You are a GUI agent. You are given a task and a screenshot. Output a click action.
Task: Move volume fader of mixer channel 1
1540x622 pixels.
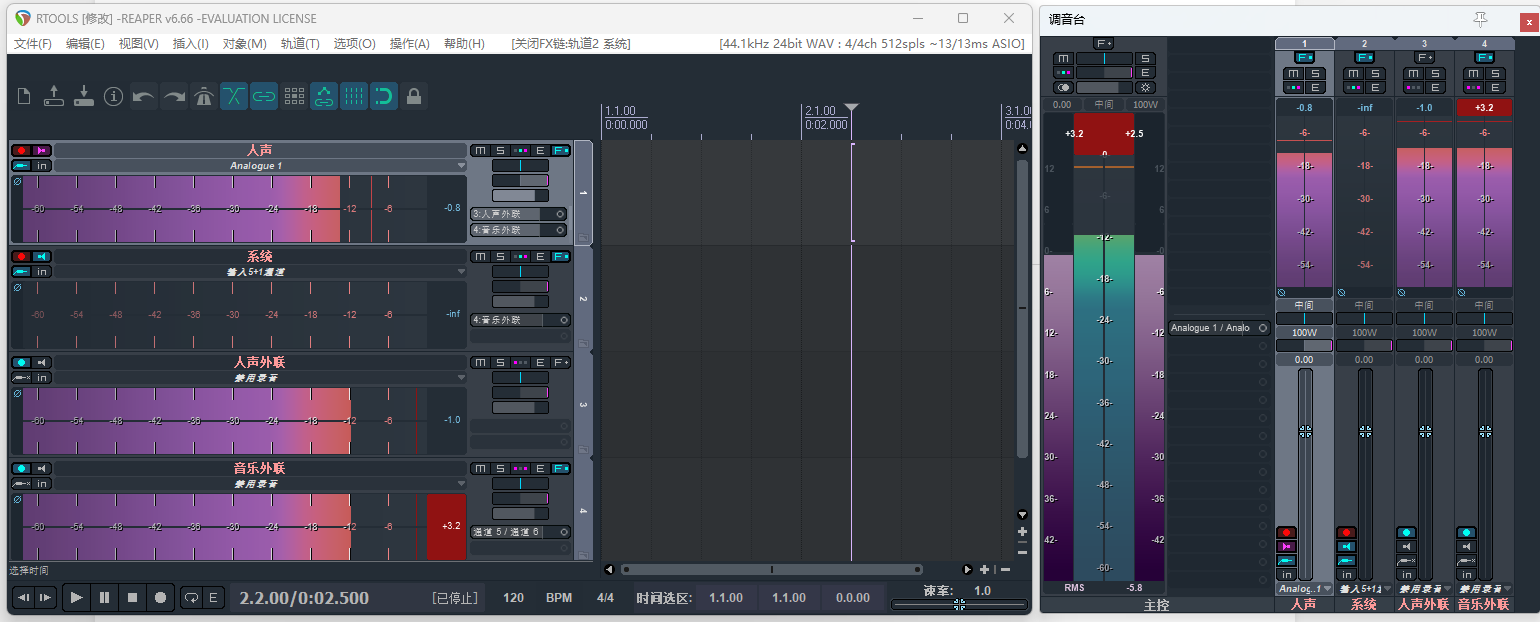[1305, 431]
